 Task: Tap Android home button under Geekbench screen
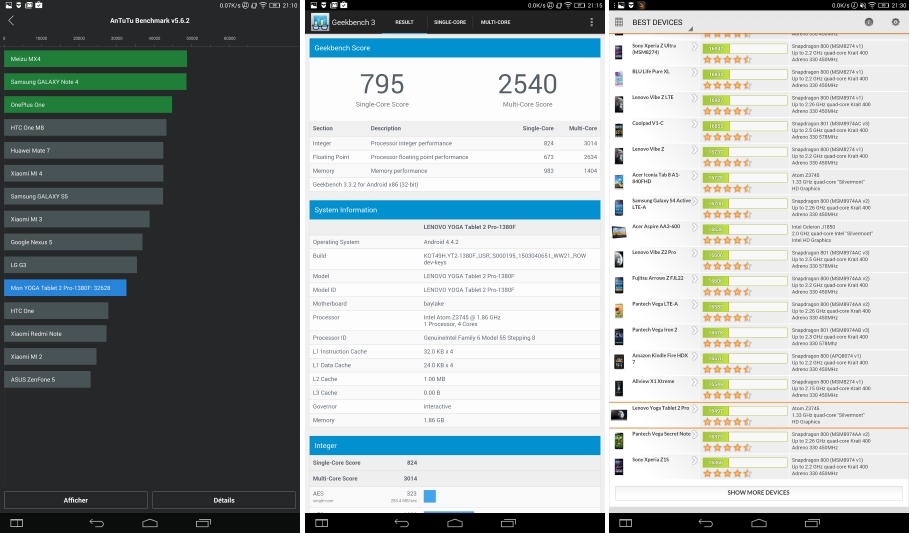[x=455, y=523]
